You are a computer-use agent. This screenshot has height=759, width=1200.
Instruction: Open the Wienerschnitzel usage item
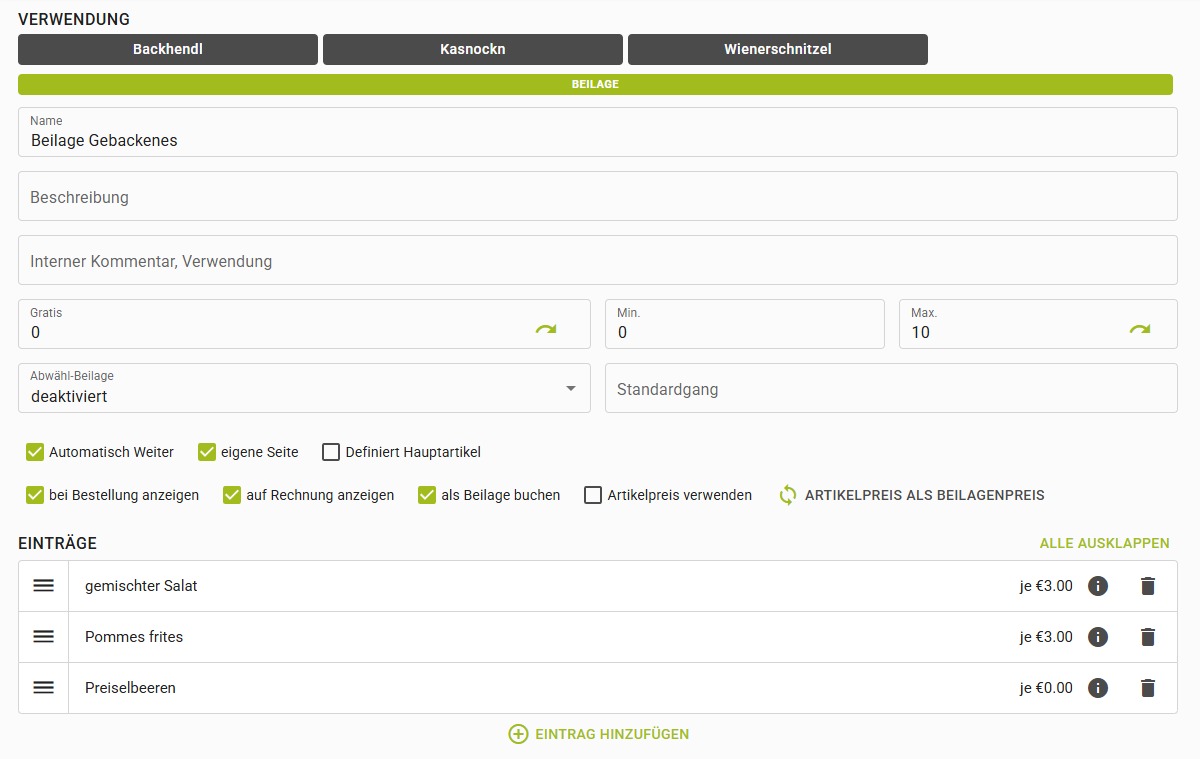tap(777, 49)
